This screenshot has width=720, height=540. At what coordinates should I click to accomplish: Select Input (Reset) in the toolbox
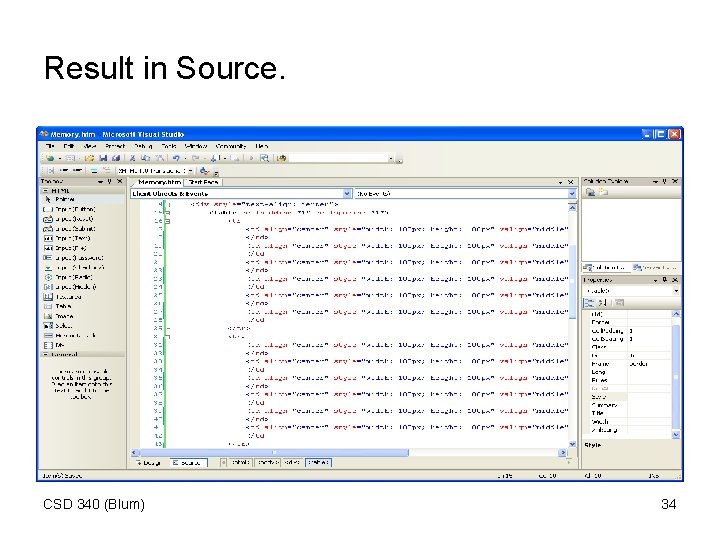(82, 219)
